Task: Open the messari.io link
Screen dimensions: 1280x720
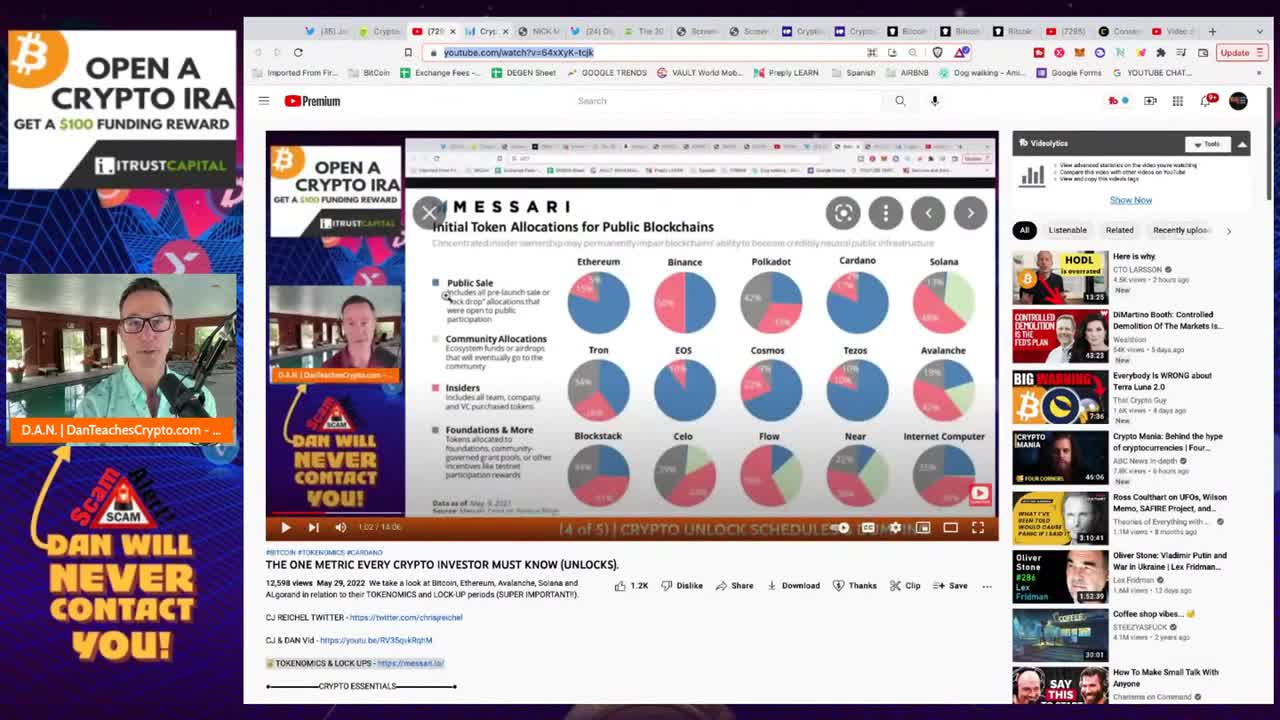Action: [410, 663]
